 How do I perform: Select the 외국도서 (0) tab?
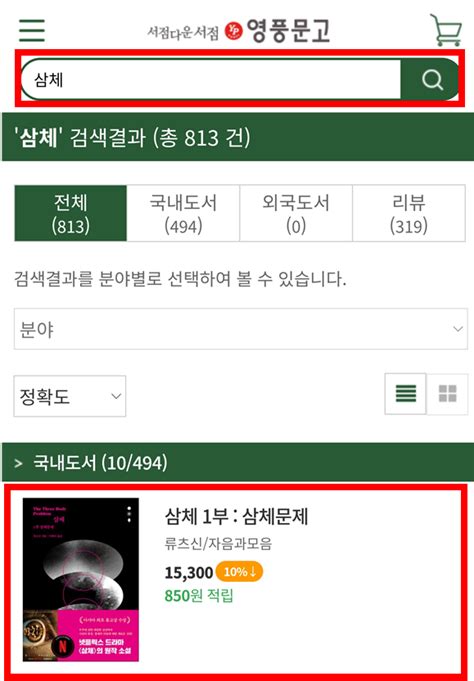[x=296, y=213]
